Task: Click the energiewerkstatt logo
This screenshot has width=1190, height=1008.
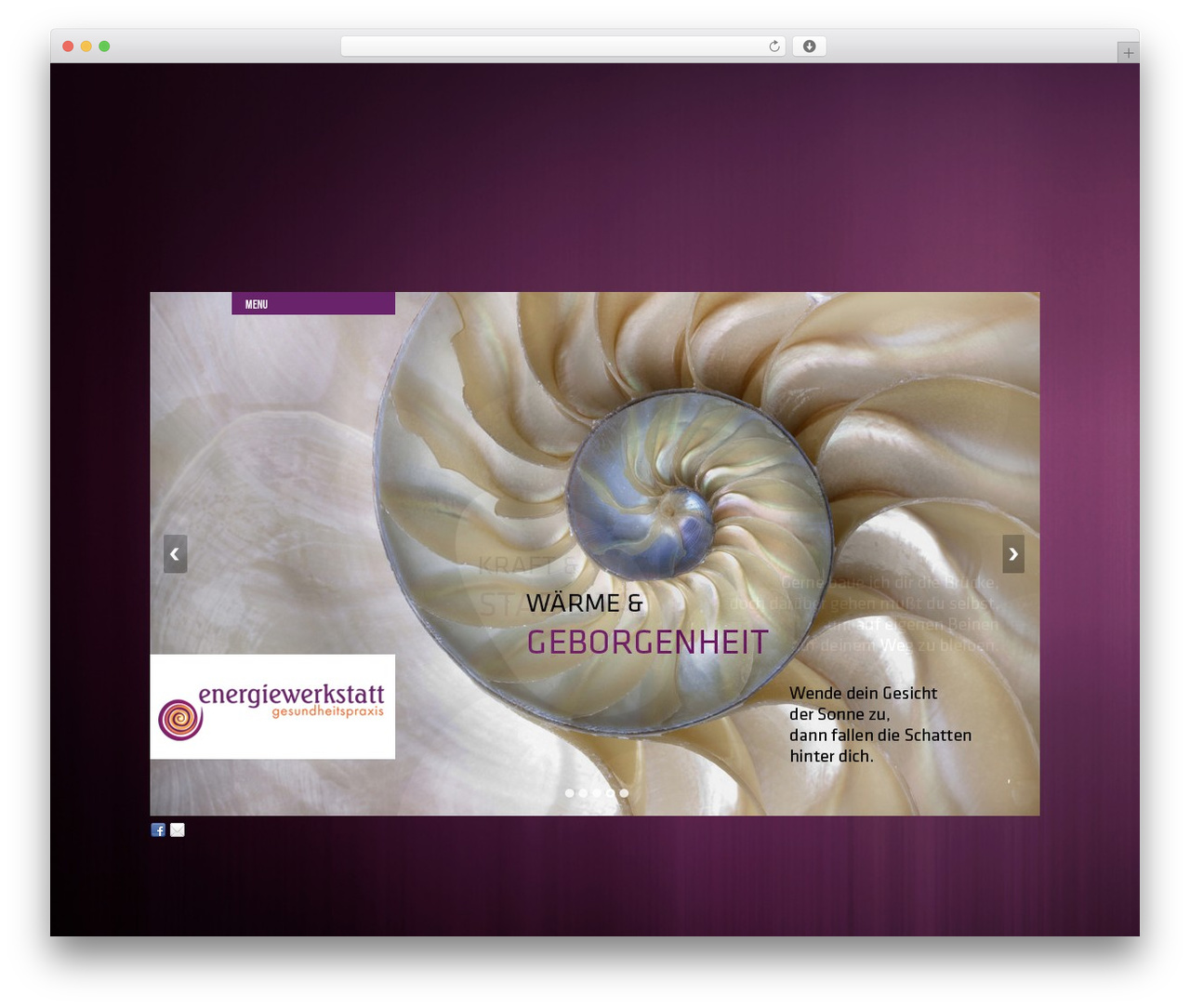Action: tap(272, 707)
